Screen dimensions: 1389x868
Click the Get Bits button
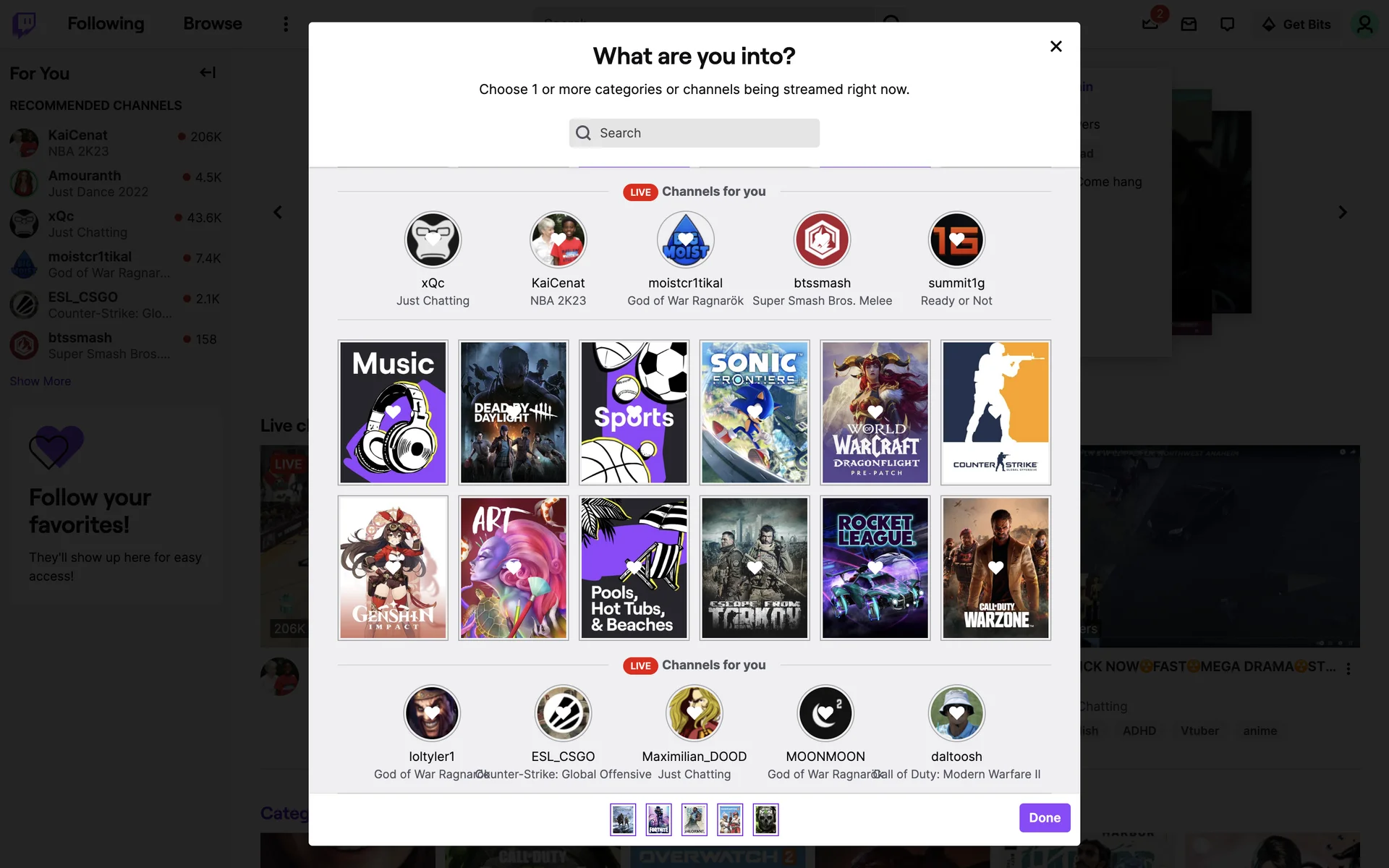1296,24
